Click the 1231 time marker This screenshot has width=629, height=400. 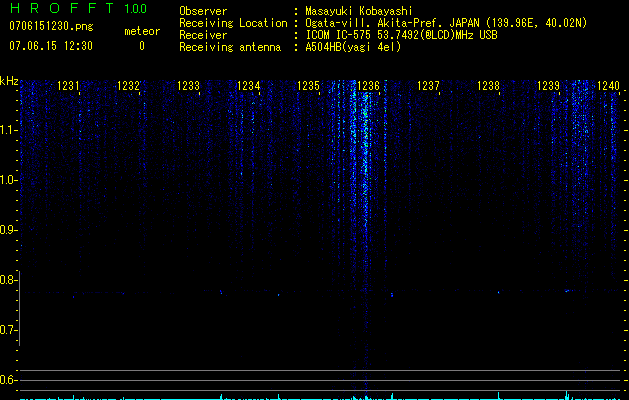pos(68,86)
